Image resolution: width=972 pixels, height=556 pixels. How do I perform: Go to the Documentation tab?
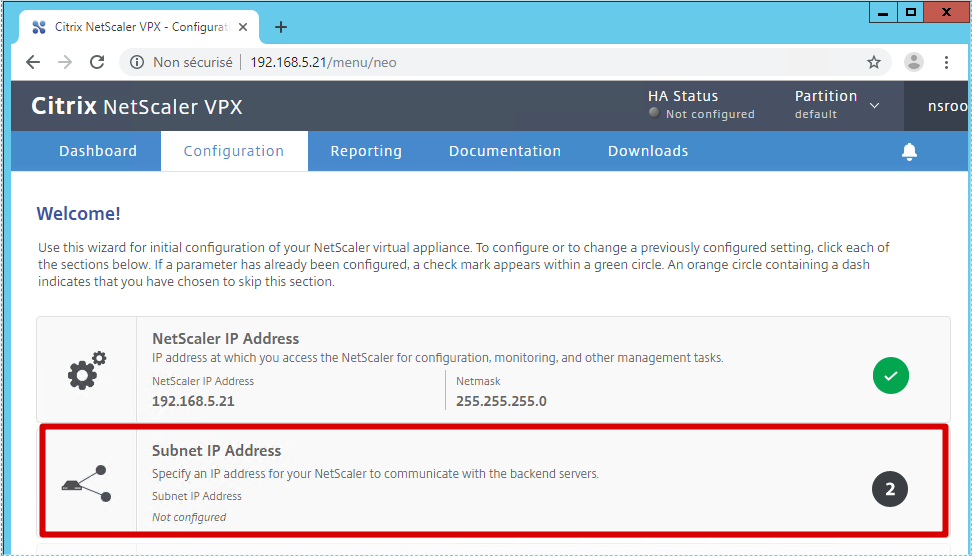point(505,151)
